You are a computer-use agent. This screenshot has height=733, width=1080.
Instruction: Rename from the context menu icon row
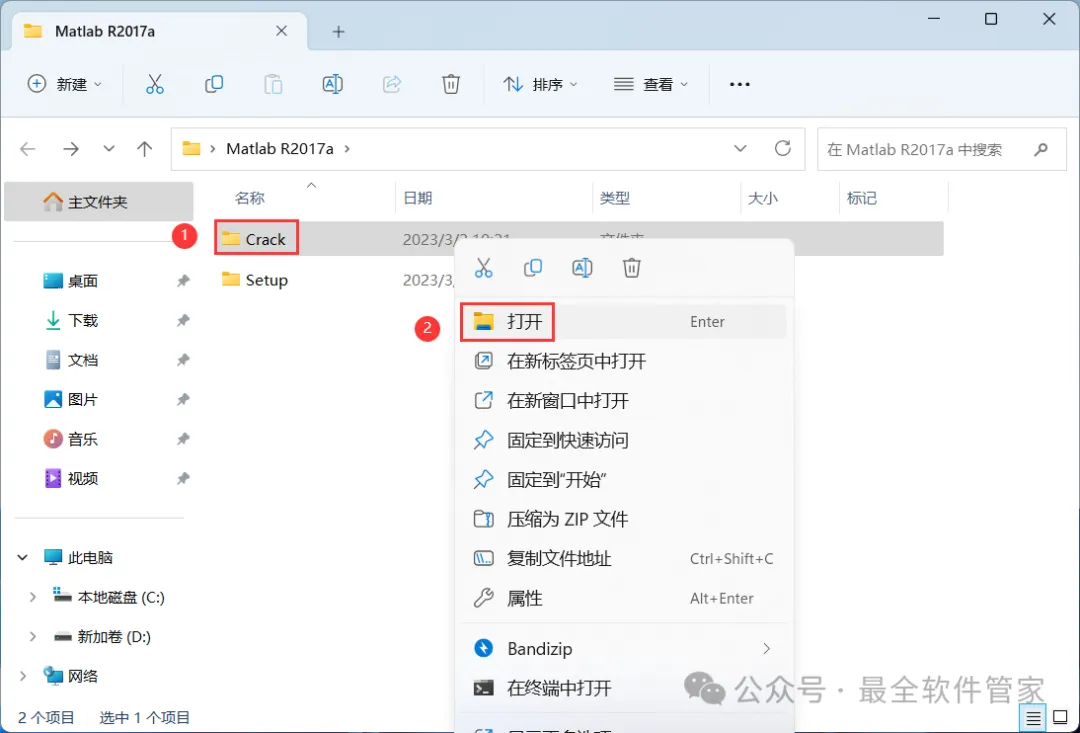coord(582,268)
